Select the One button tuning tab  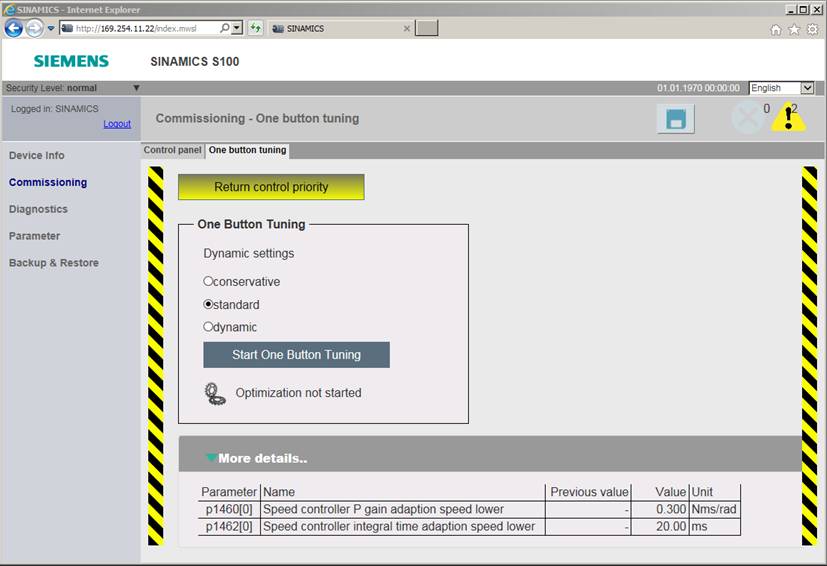point(247,150)
